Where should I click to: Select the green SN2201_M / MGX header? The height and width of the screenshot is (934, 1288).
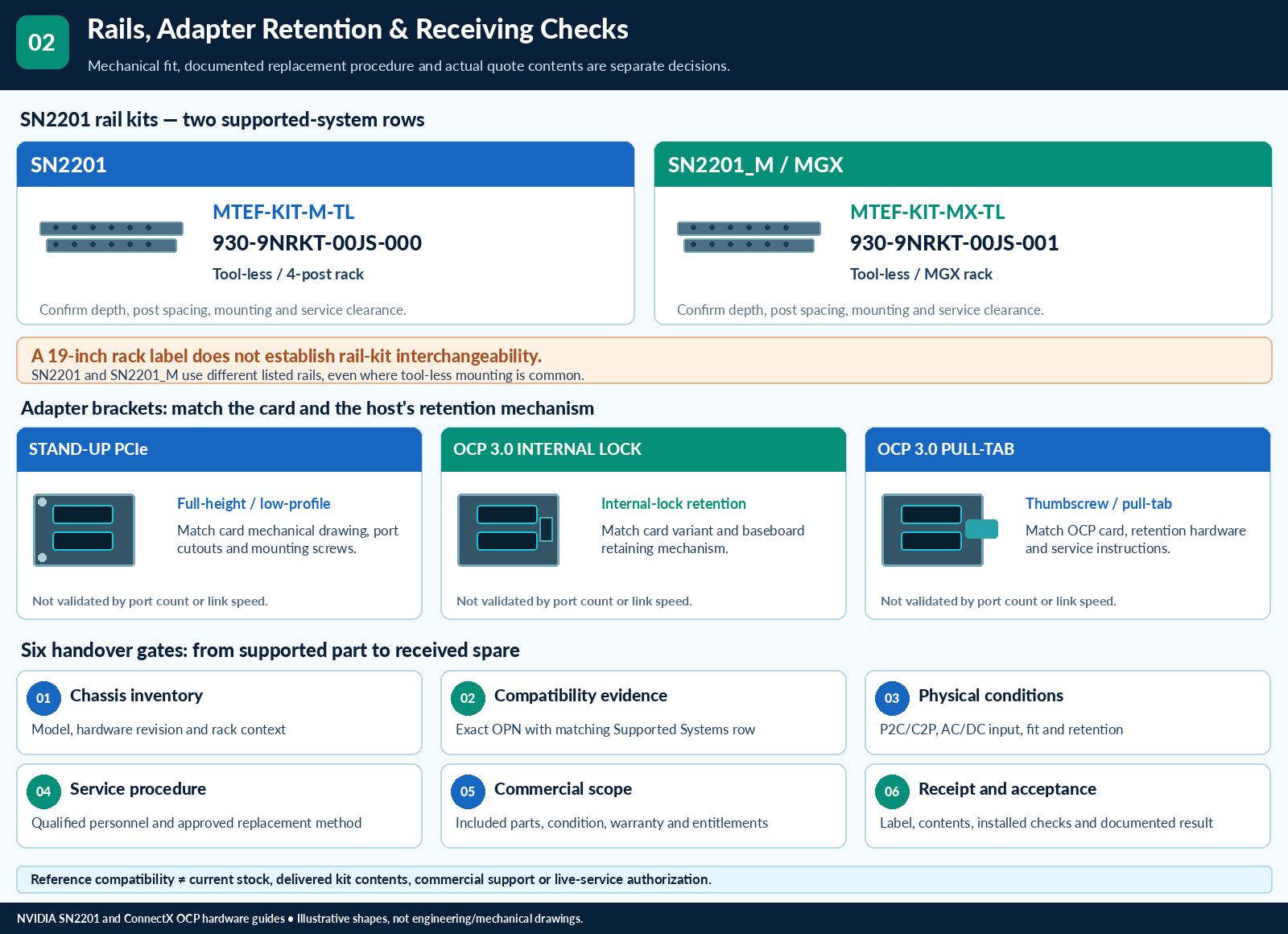963,164
